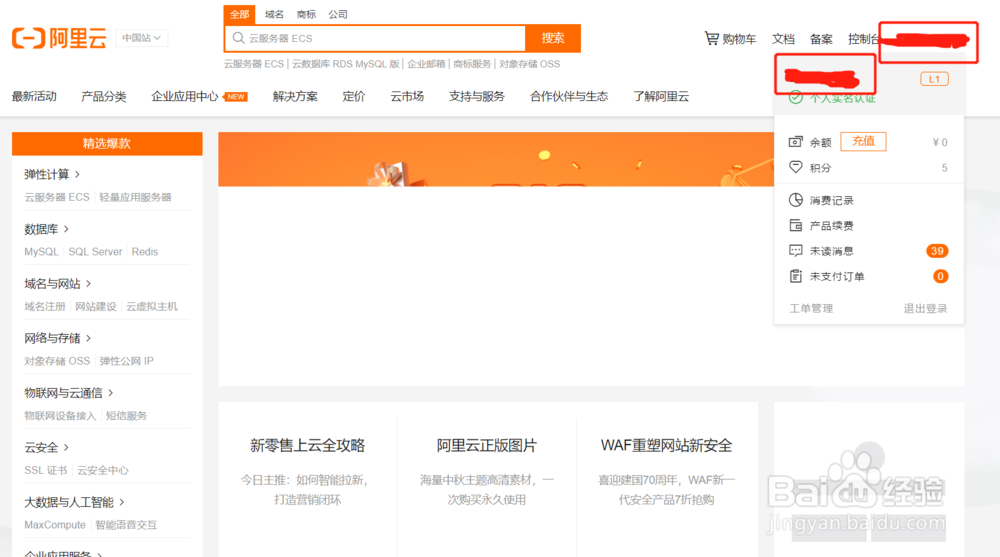Image resolution: width=1000 pixels, height=557 pixels.
Task: Click the 未支付订单 link
Action: click(x=837, y=276)
